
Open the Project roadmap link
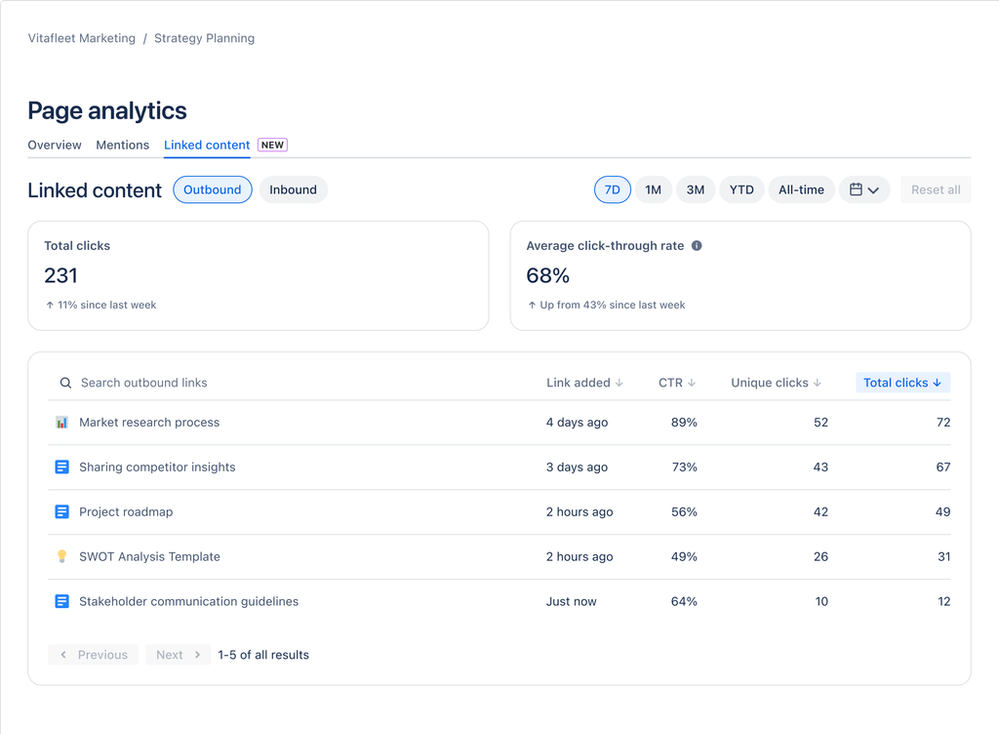(126, 512)
